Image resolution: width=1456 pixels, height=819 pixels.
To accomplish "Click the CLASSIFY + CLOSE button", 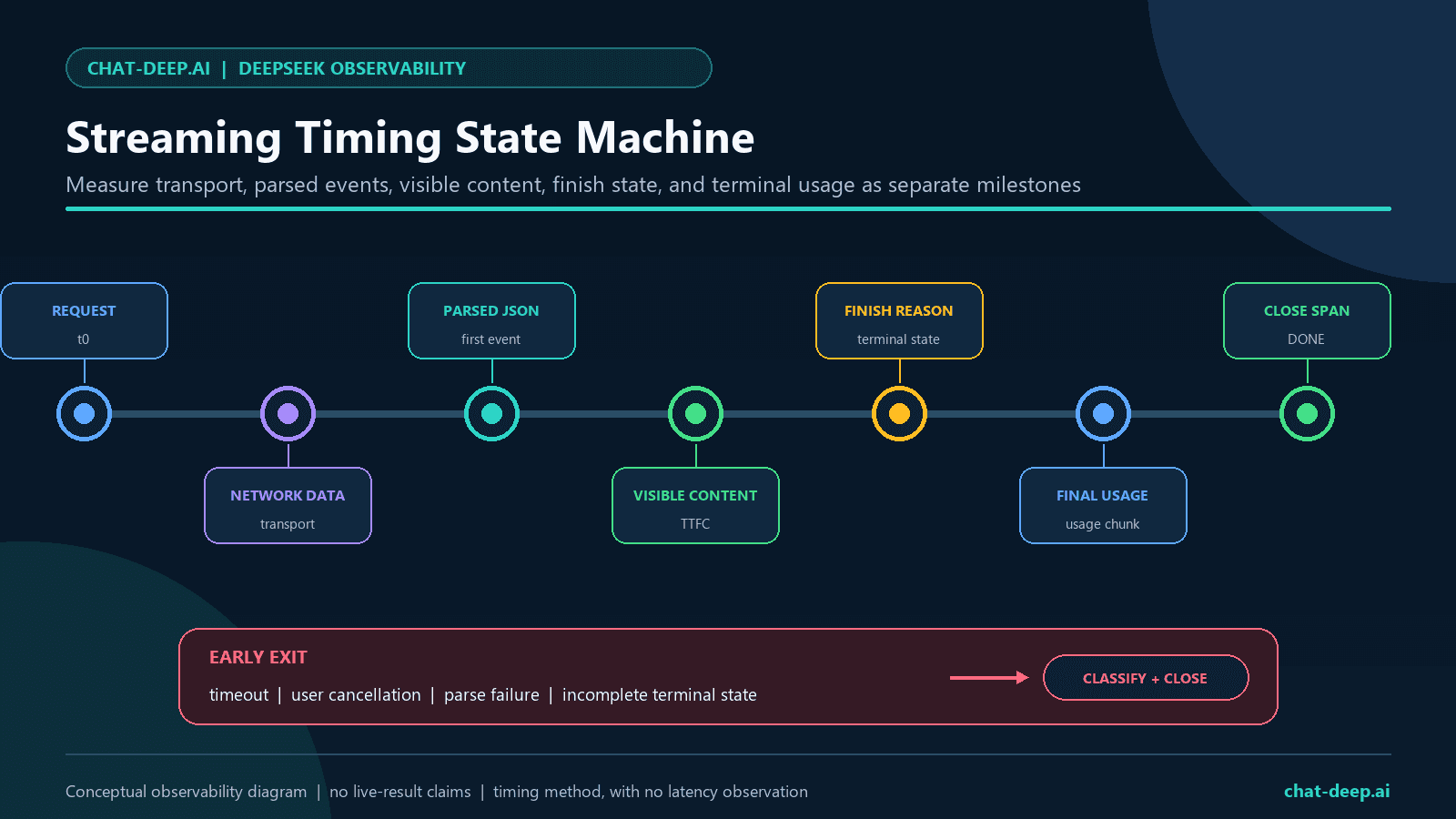I will click(1146, 678).
